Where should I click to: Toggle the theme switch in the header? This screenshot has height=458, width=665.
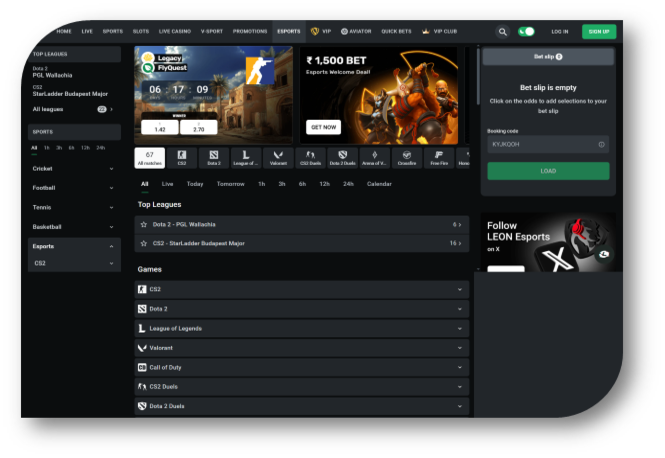(x=526, y=32)
